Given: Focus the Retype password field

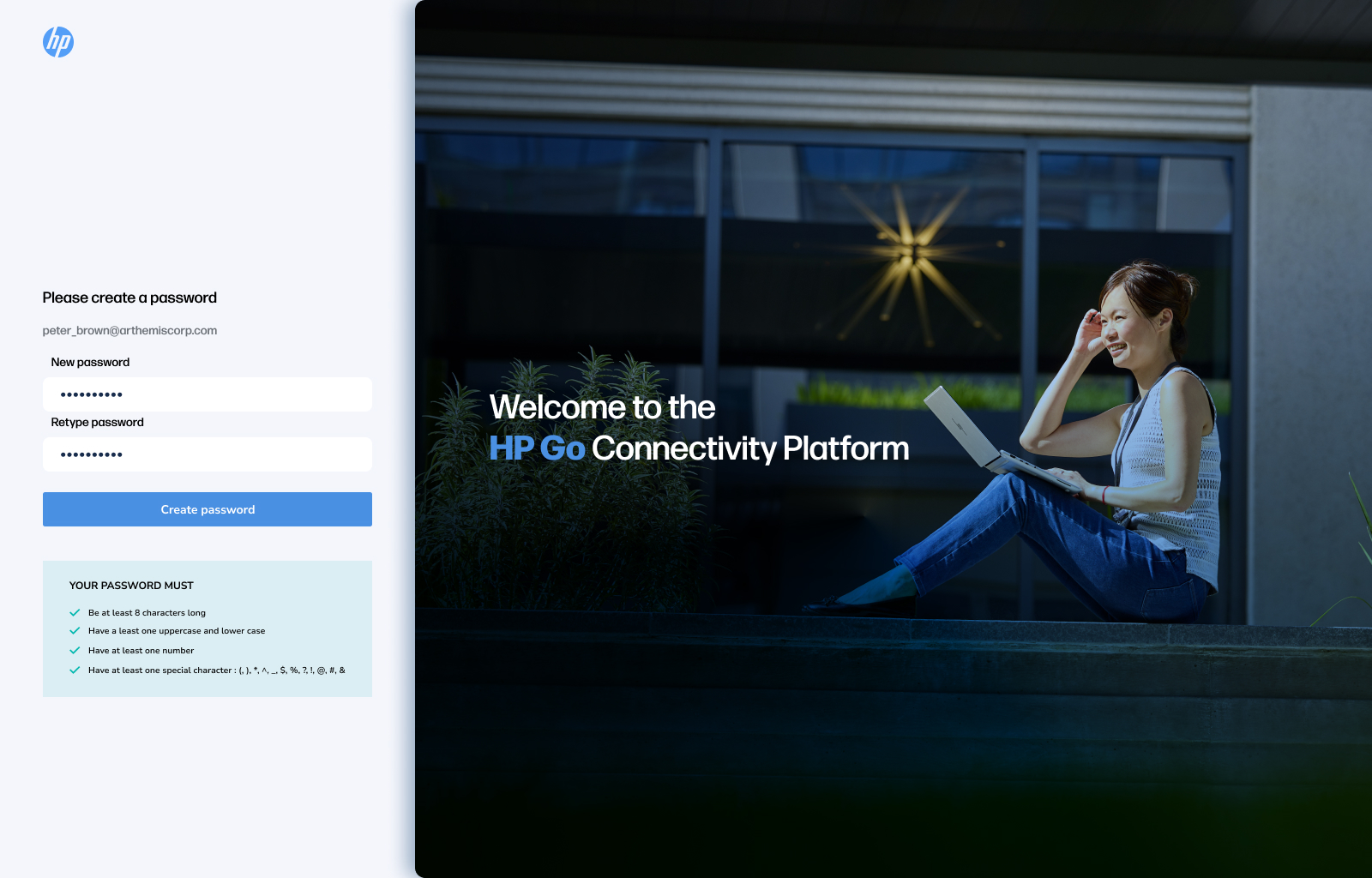Looking at the screenshot, I should tap(208, 454).
